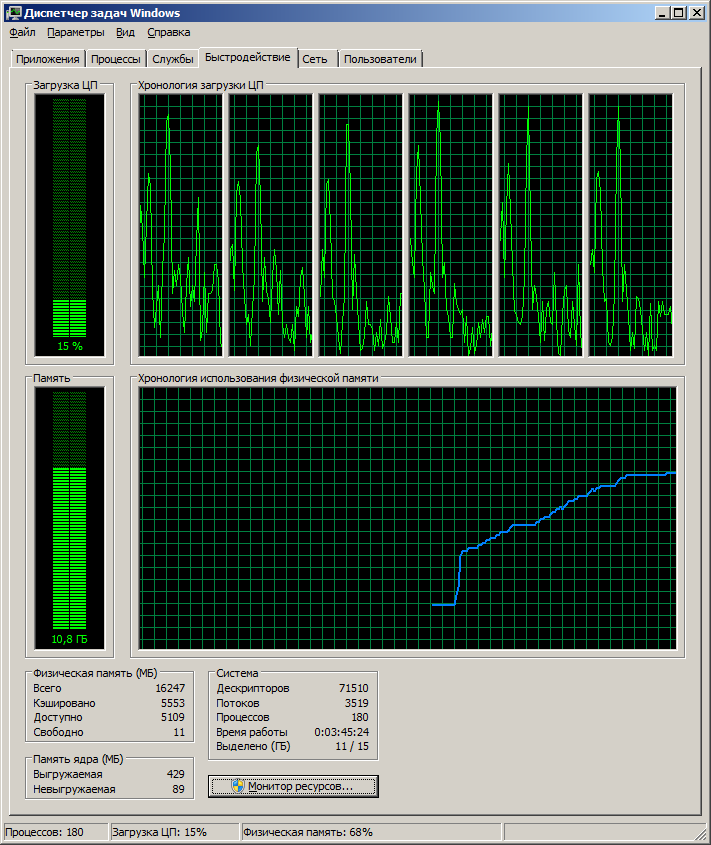
Task: Select the Быстродействие tab
Action: (x=247, y=57)
